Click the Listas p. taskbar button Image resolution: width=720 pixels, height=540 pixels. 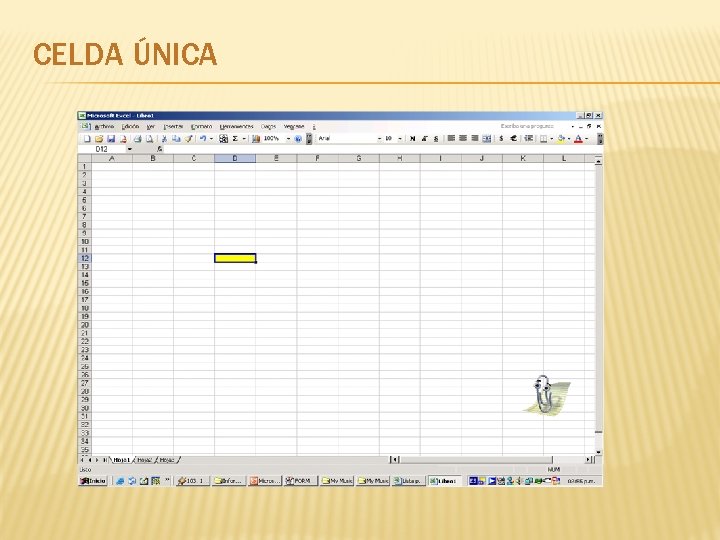coord(408,481)
